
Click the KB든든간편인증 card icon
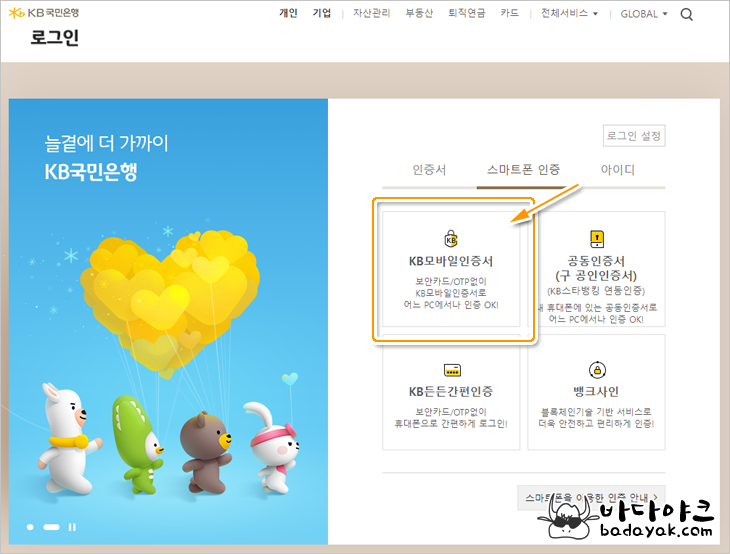[452, 370]
